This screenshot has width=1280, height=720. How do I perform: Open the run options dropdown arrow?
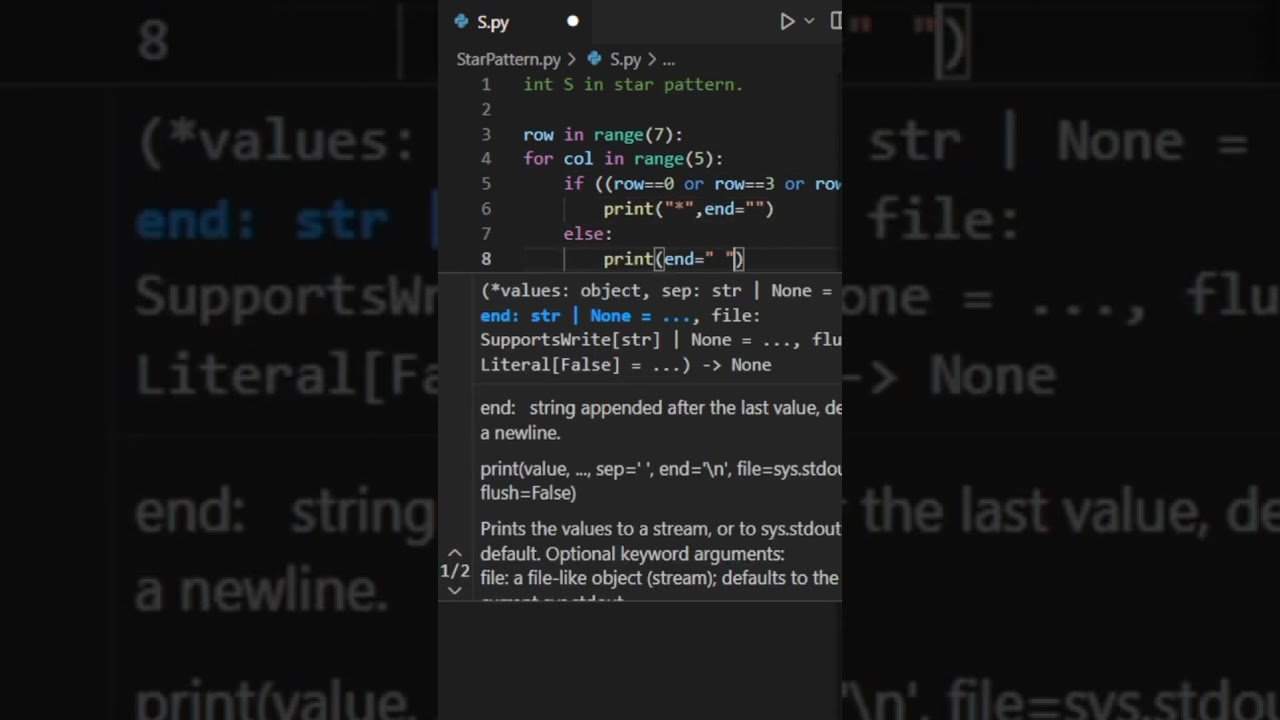point(809,21)
